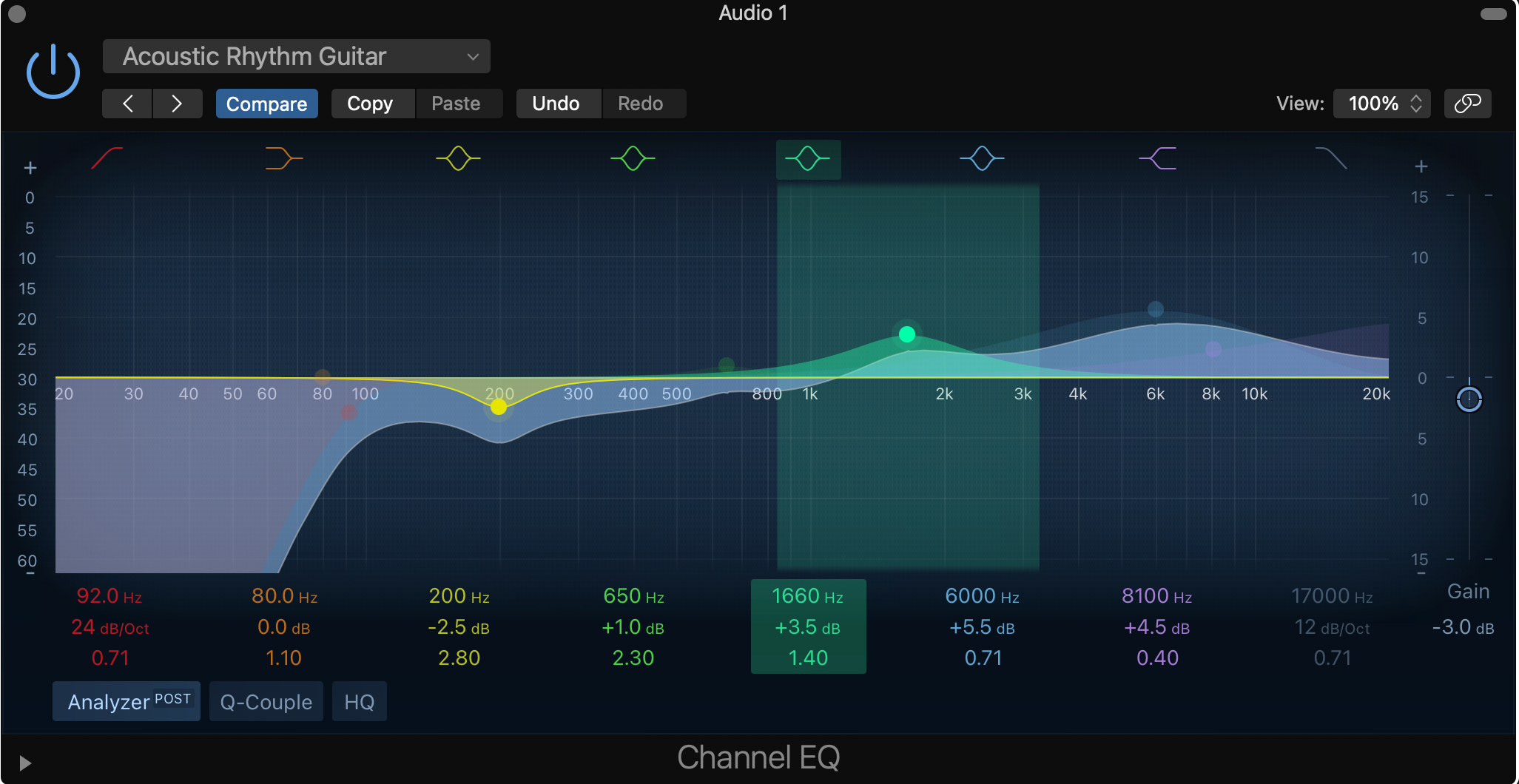Open the Acoustic Rhythm Guitar preset menu
1519x784 pixels.
point(295,55)
